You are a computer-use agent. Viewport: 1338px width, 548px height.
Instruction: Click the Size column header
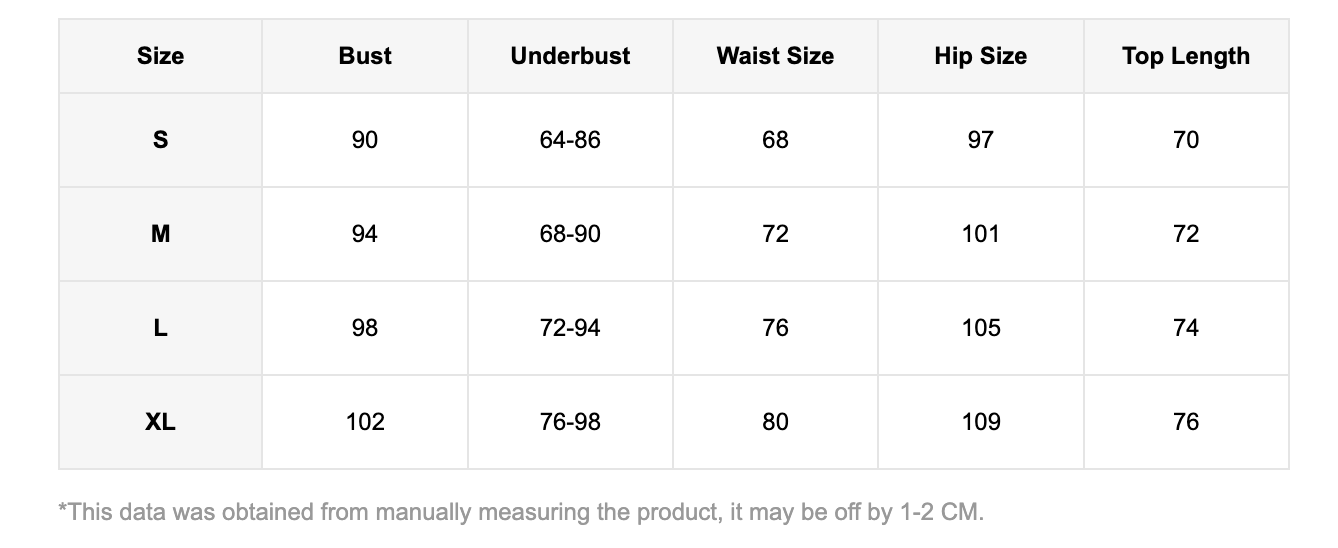160,56
